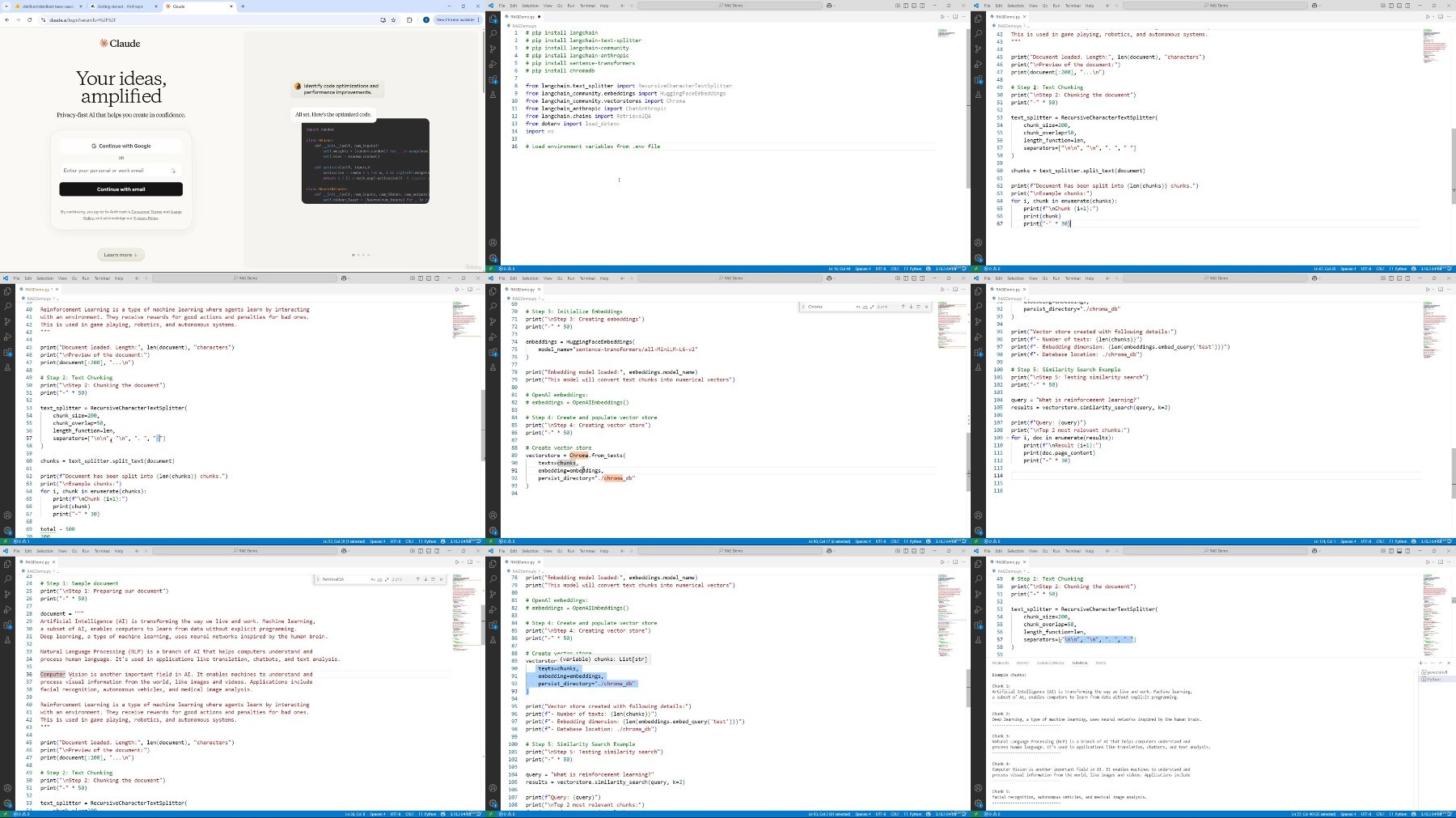
Task: Switch to PORTS tab in terminal panel
Action: click(x=1100, y=663)
